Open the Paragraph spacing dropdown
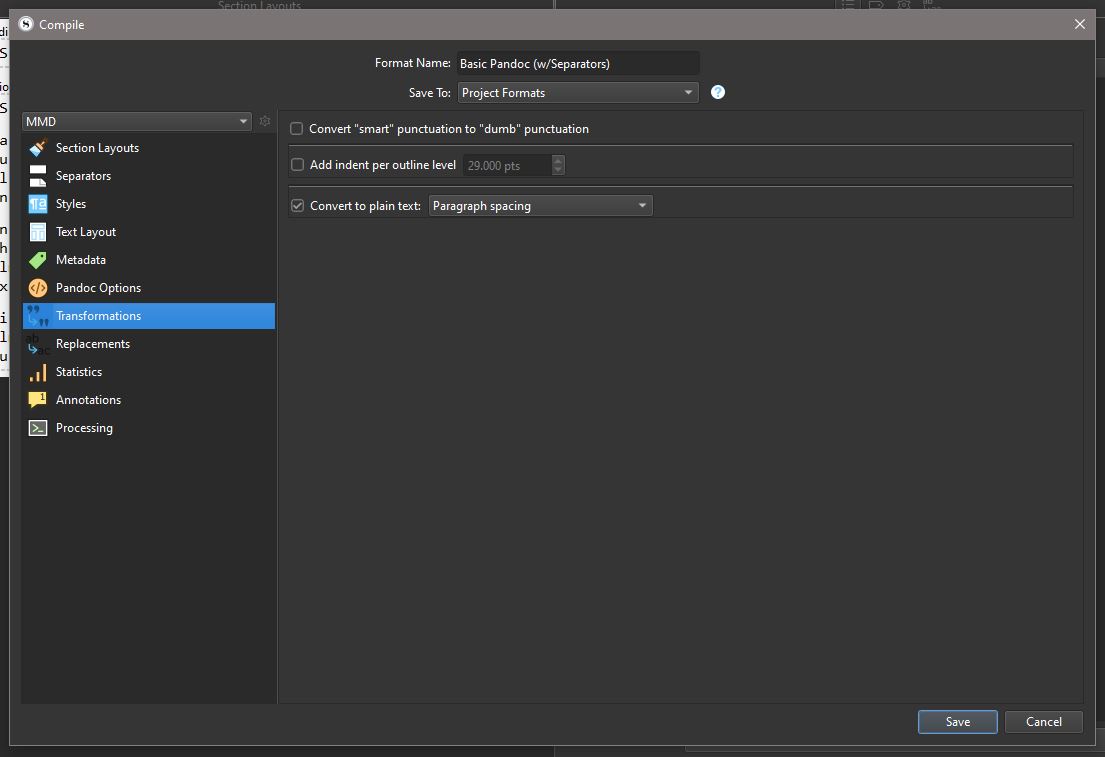Viewport: 1105px width, 757px height. [541, 206]
